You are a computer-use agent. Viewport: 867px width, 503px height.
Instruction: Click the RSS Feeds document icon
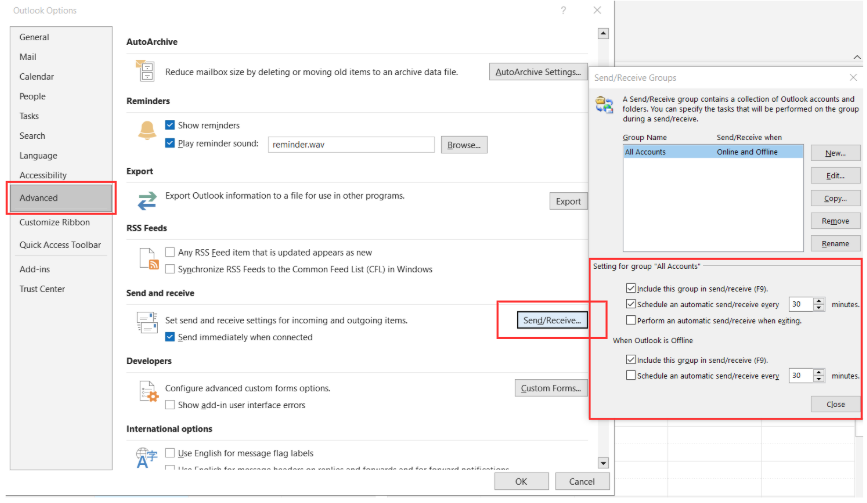(149, 259)
